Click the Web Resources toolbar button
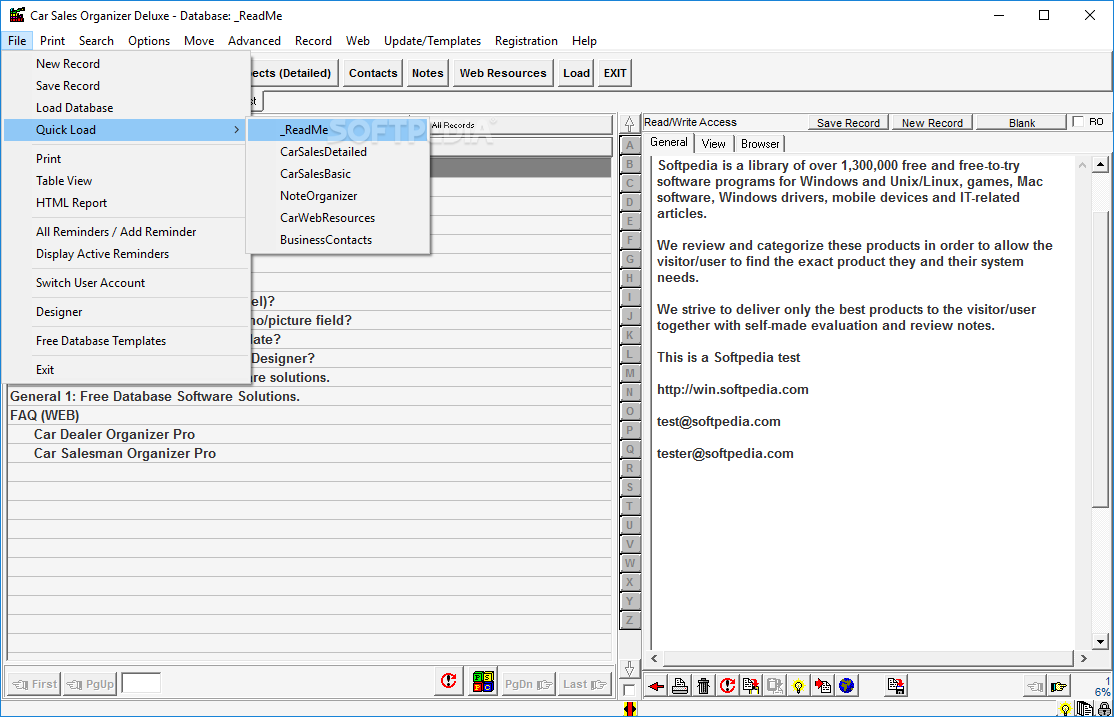Viewport: 1114px width, 717px height. [x=503, y=73]
